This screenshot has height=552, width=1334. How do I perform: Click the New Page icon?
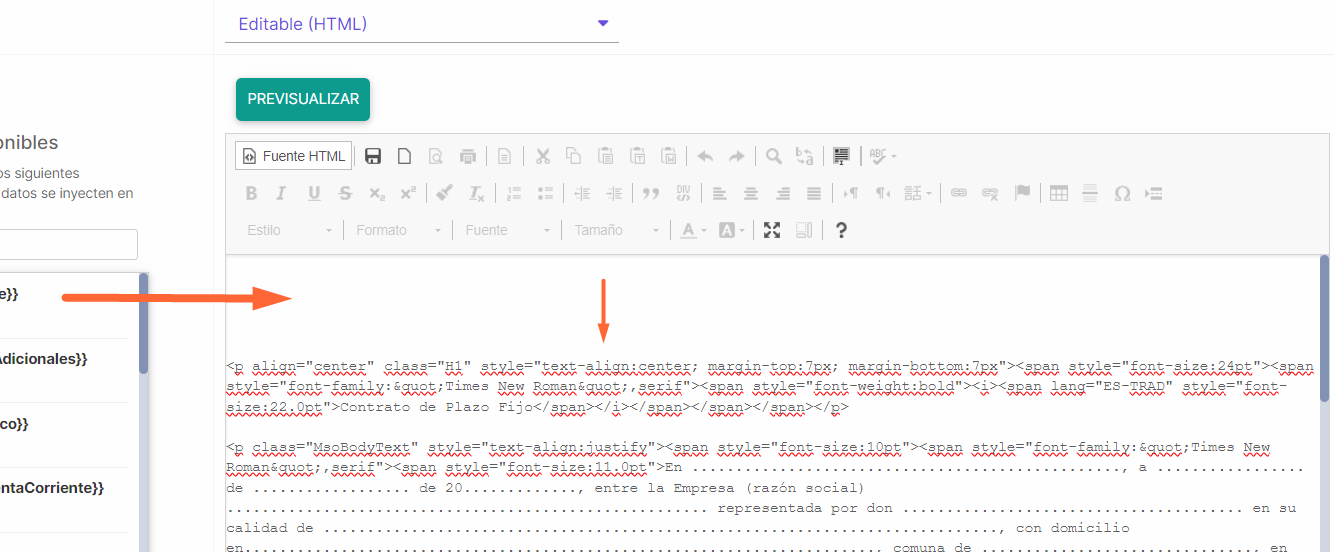[404, 156]
